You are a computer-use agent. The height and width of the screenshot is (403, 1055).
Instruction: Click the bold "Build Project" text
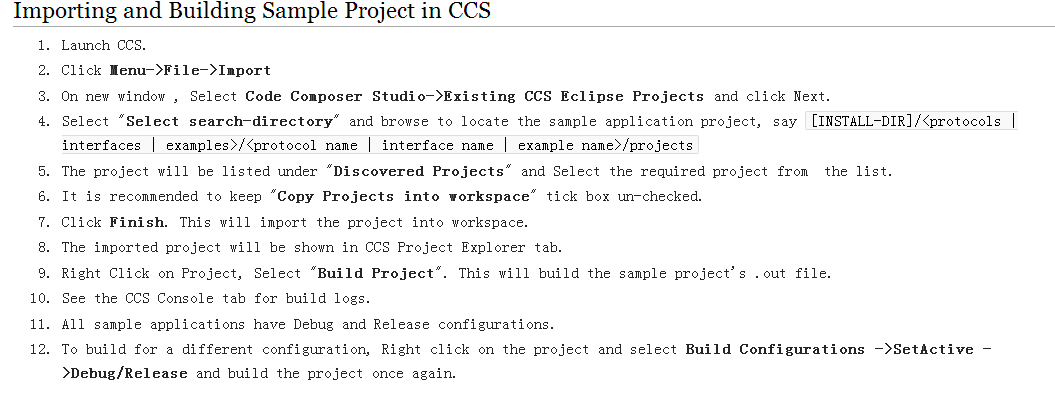point(376,273)
